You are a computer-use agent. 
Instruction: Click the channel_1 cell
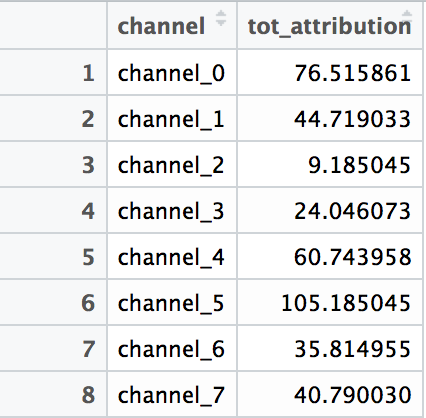(x=172, y=118)
